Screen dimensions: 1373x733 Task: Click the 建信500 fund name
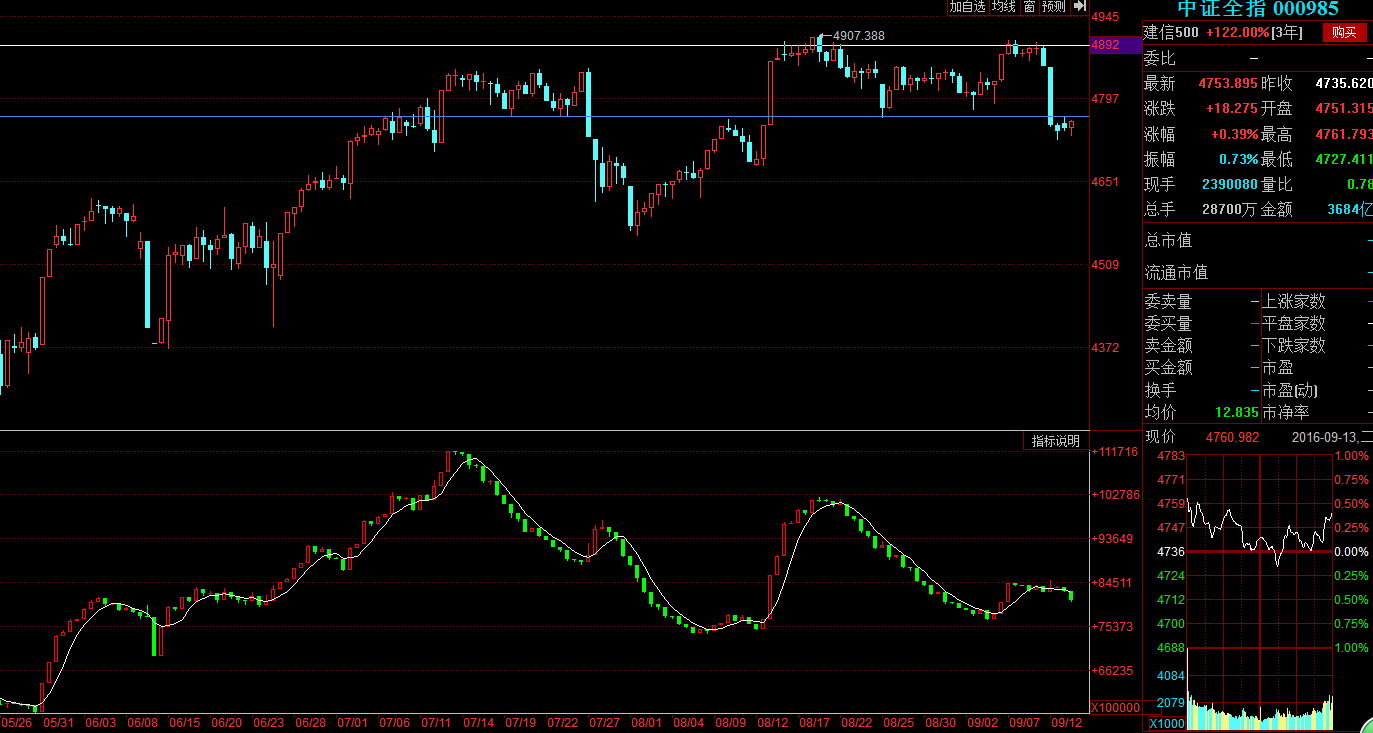click(1172, 32)
